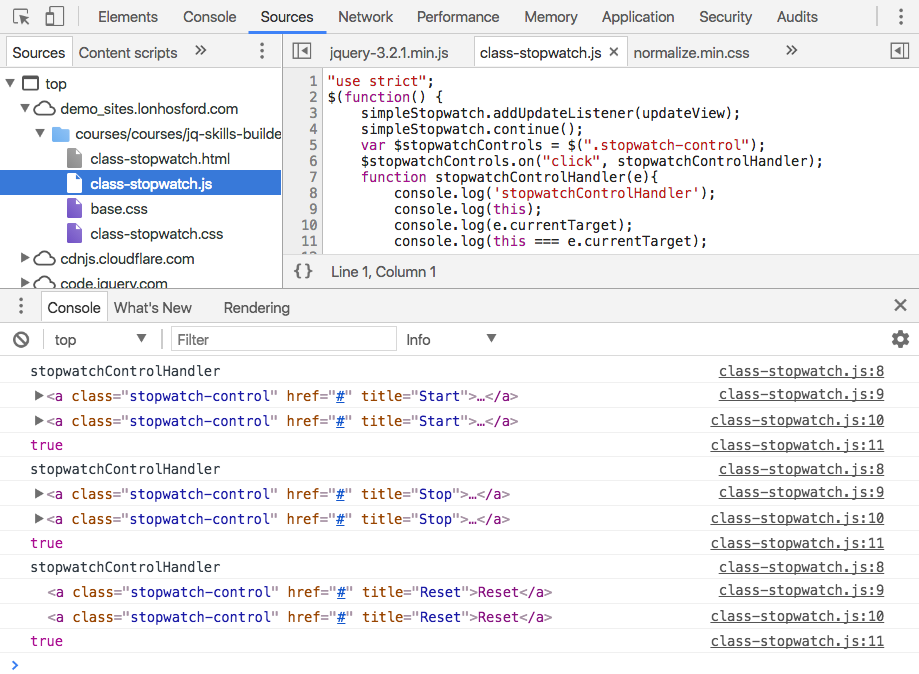Screen dimensions: 919x674
Task: Click line number 9 gutter for breakpoint
Action: click(313, 209)
